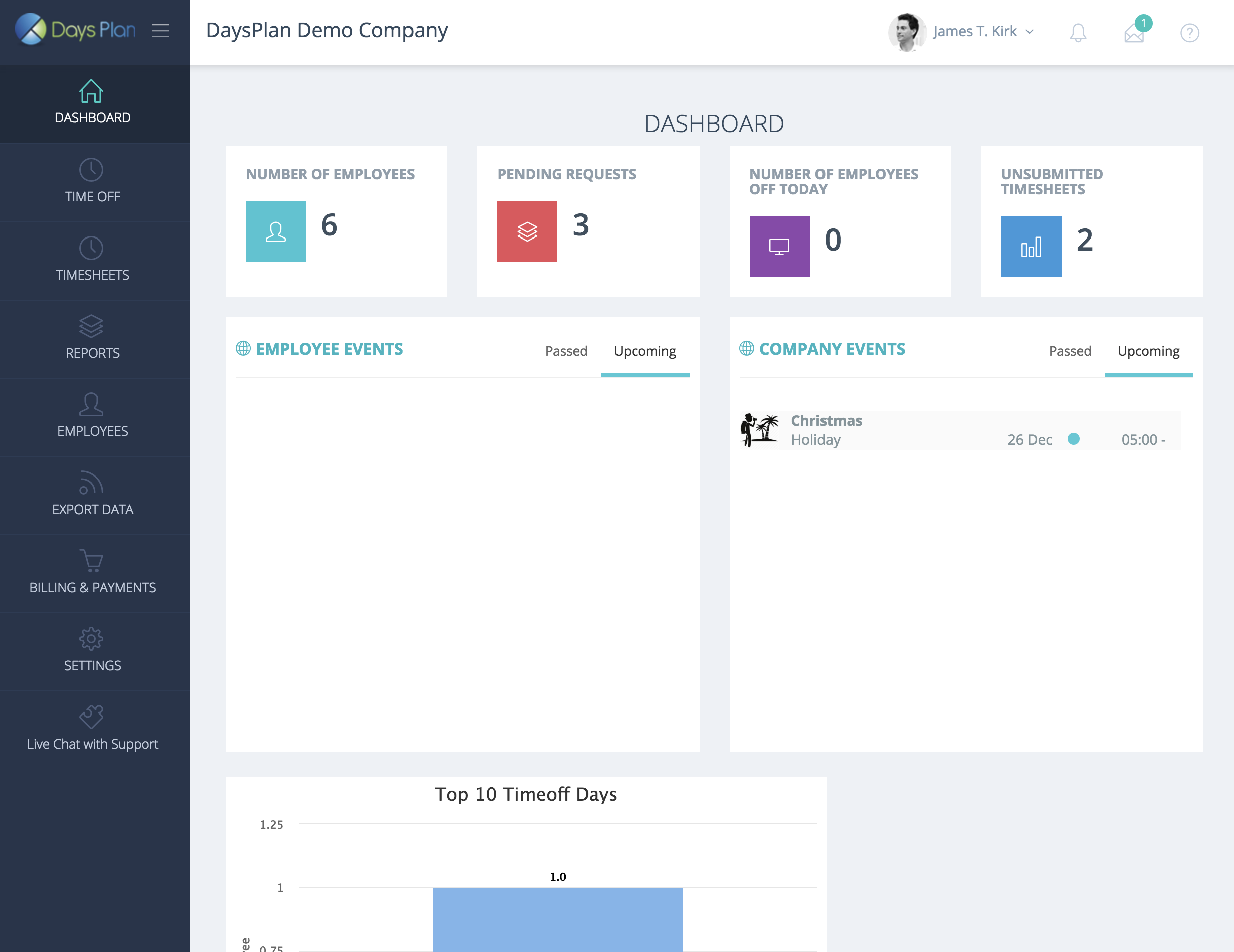1234x952 pixels.
Task: Open Settings gear in the sidebar
Action: click(92, 651)
